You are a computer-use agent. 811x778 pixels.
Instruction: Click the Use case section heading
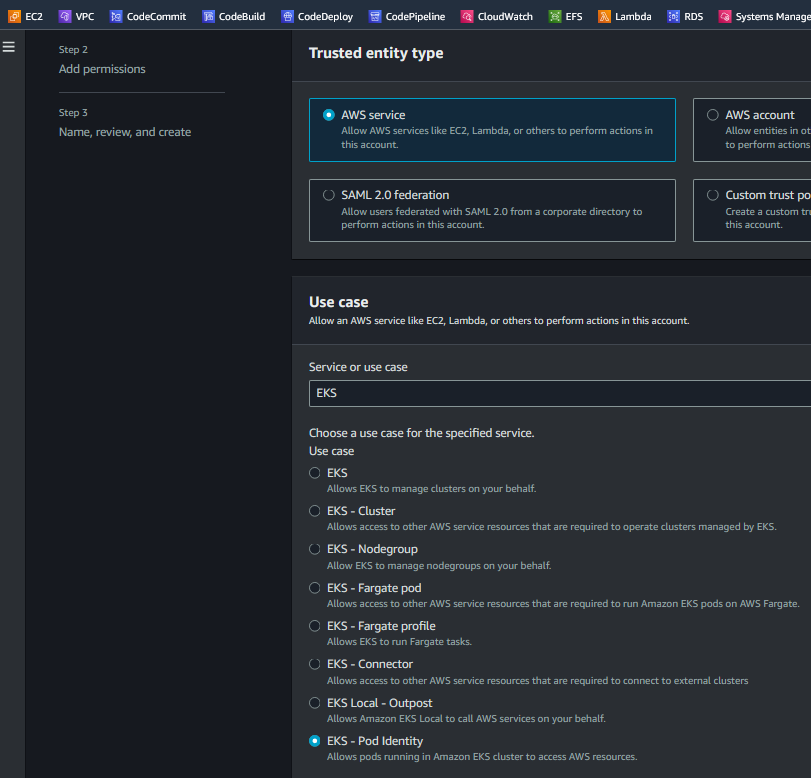(338, 302)
